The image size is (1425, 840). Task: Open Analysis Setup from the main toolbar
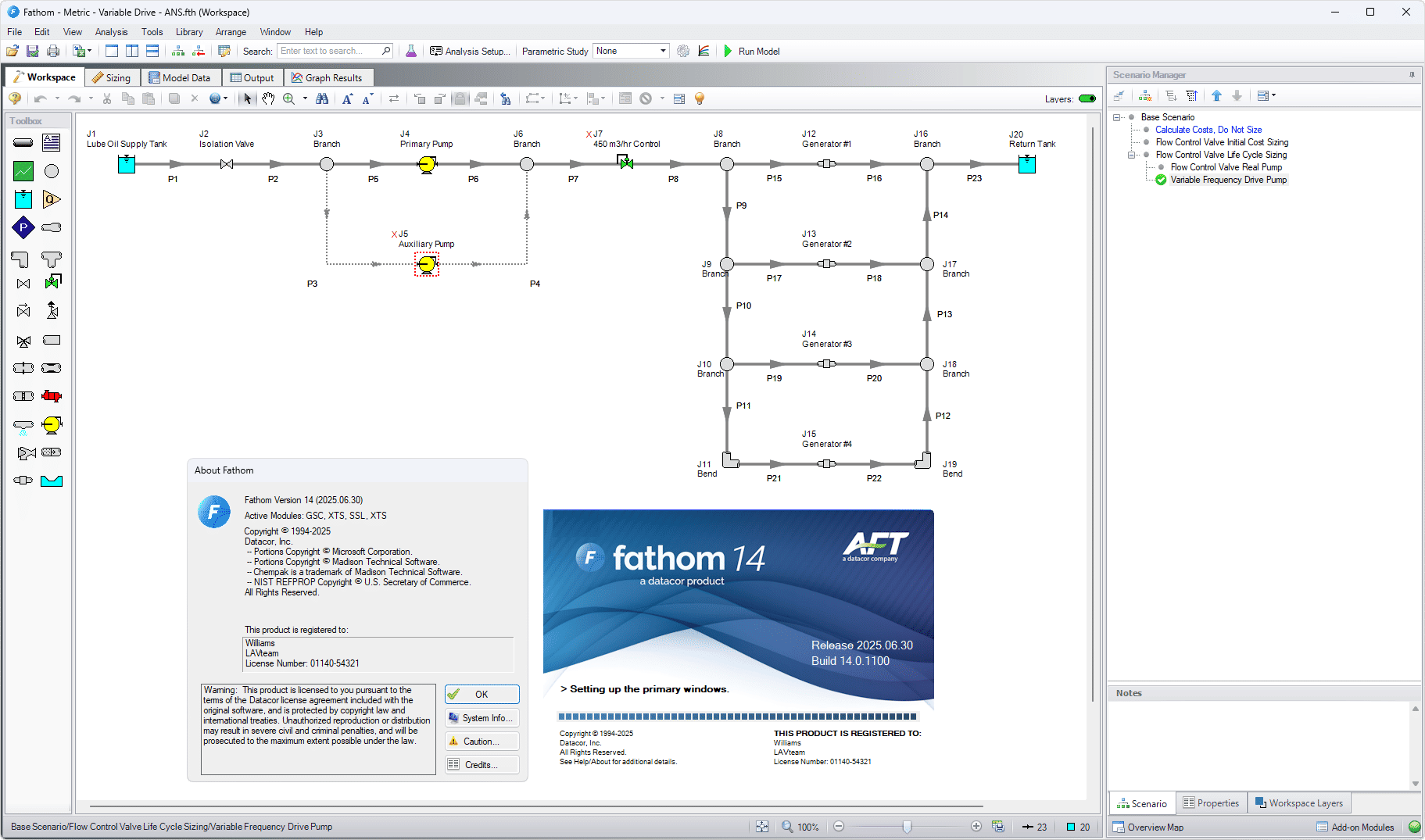tap(469, 51)
